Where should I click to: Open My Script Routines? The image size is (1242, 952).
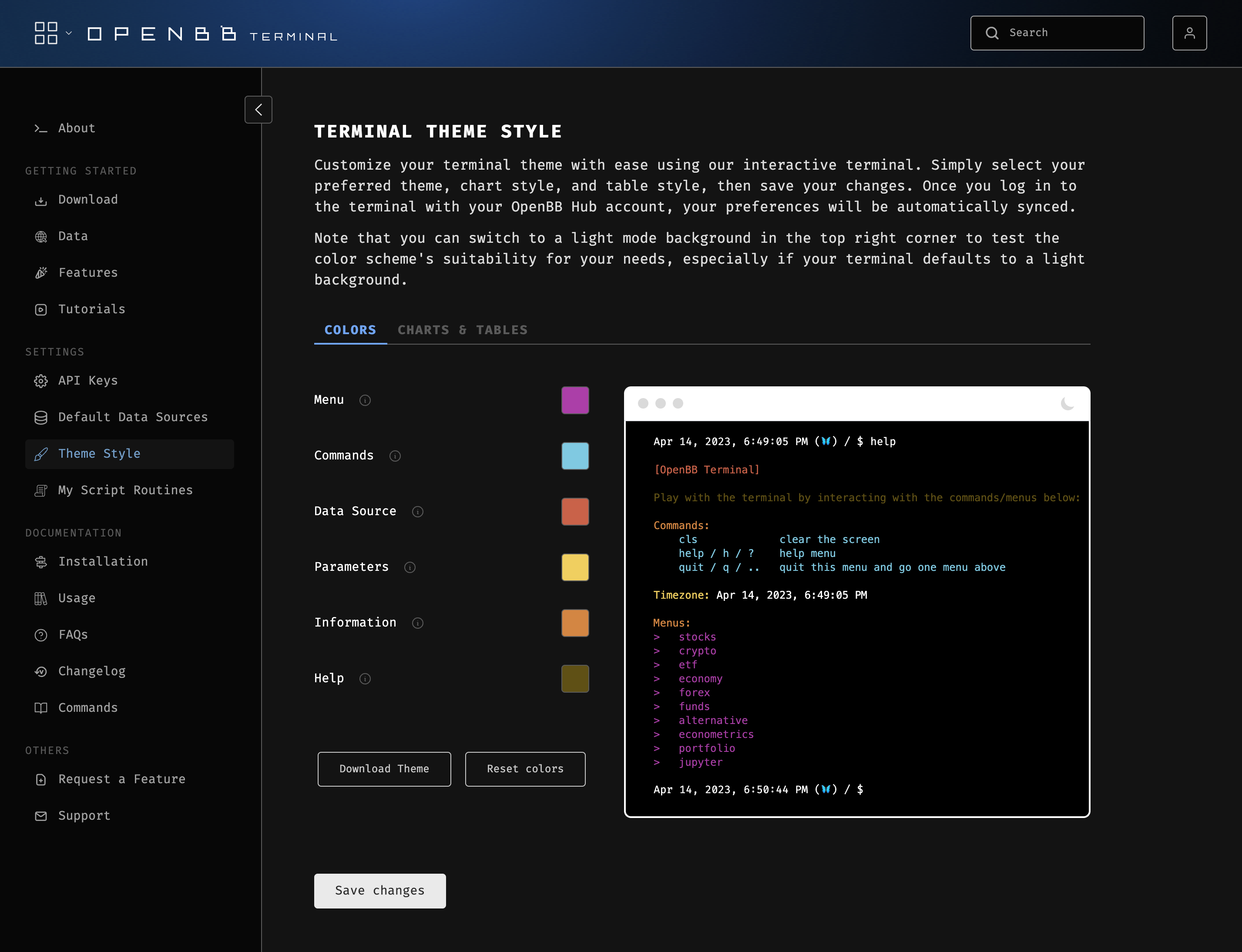pyautogui.click(x=129, y=490)
